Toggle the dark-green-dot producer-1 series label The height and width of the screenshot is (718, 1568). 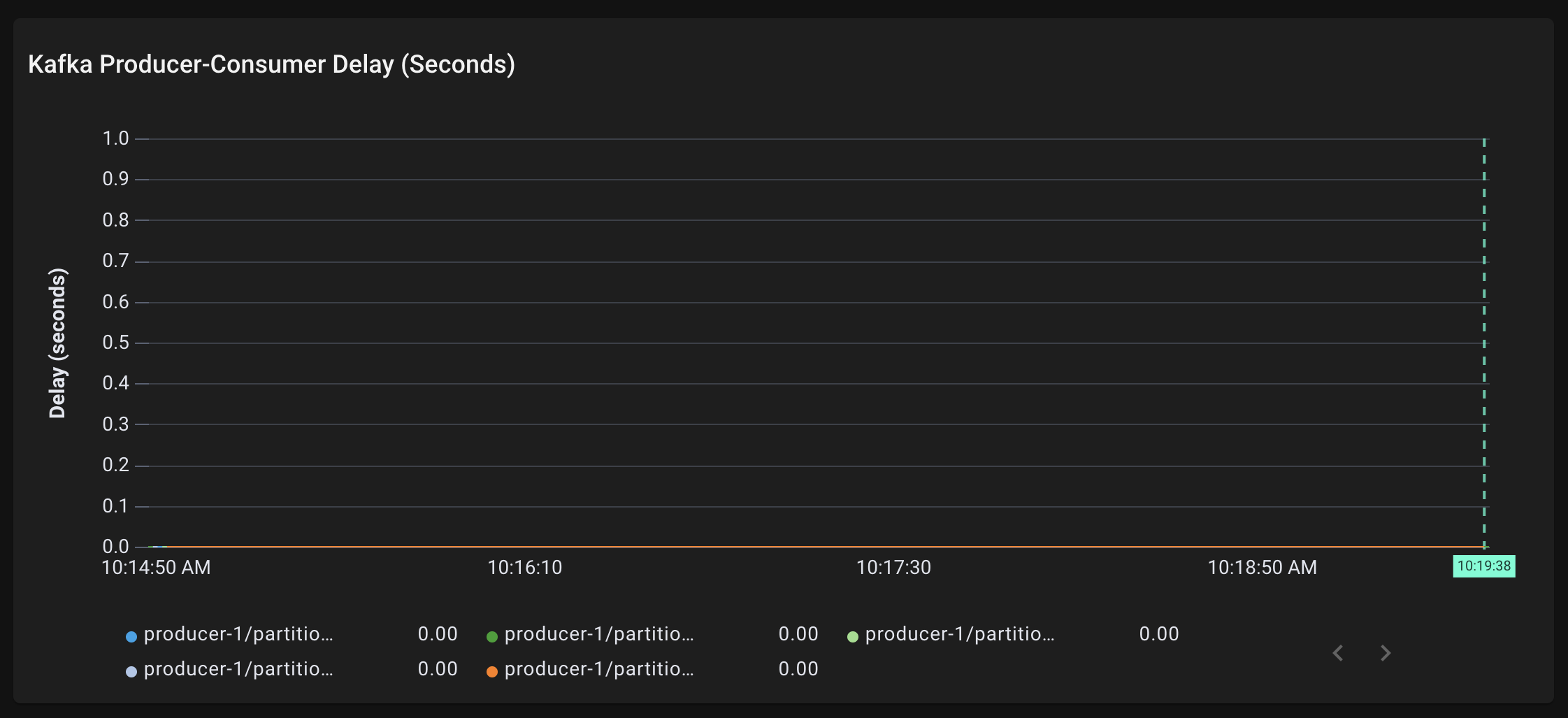pos(599,634)
